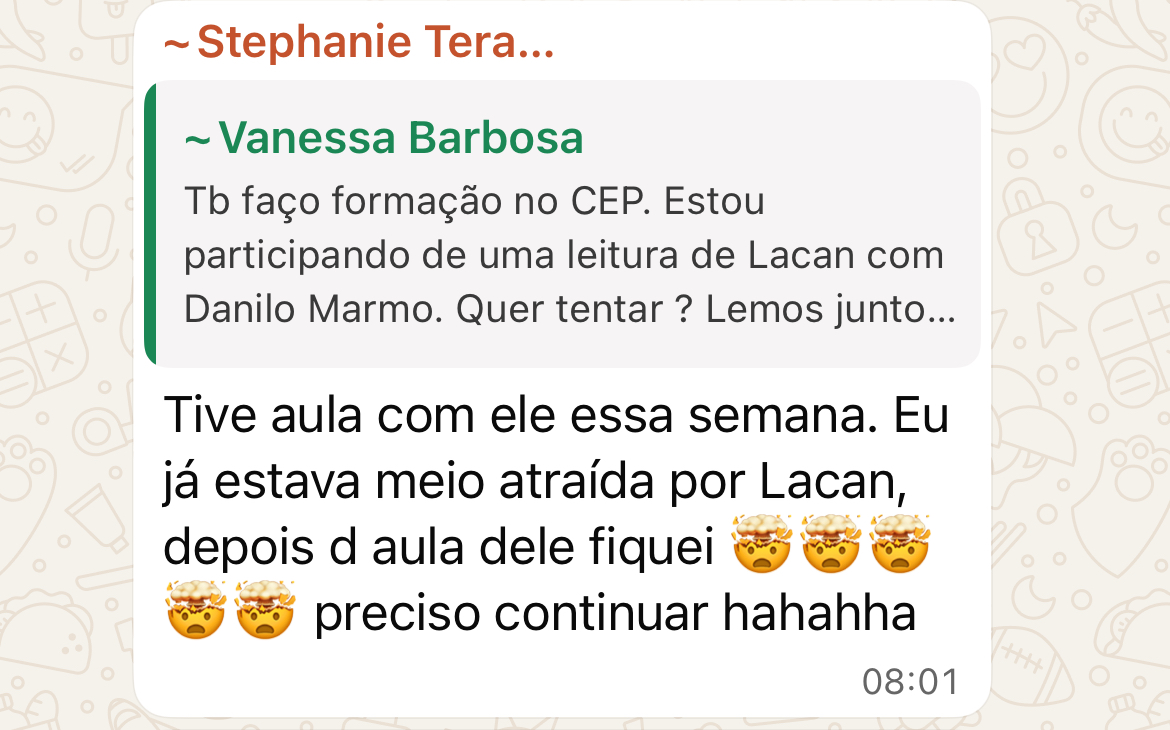Click 'atraída por Lacan' in the message body
The image size is (1170, 730).
pyautogui.click(x=702, y=481)
